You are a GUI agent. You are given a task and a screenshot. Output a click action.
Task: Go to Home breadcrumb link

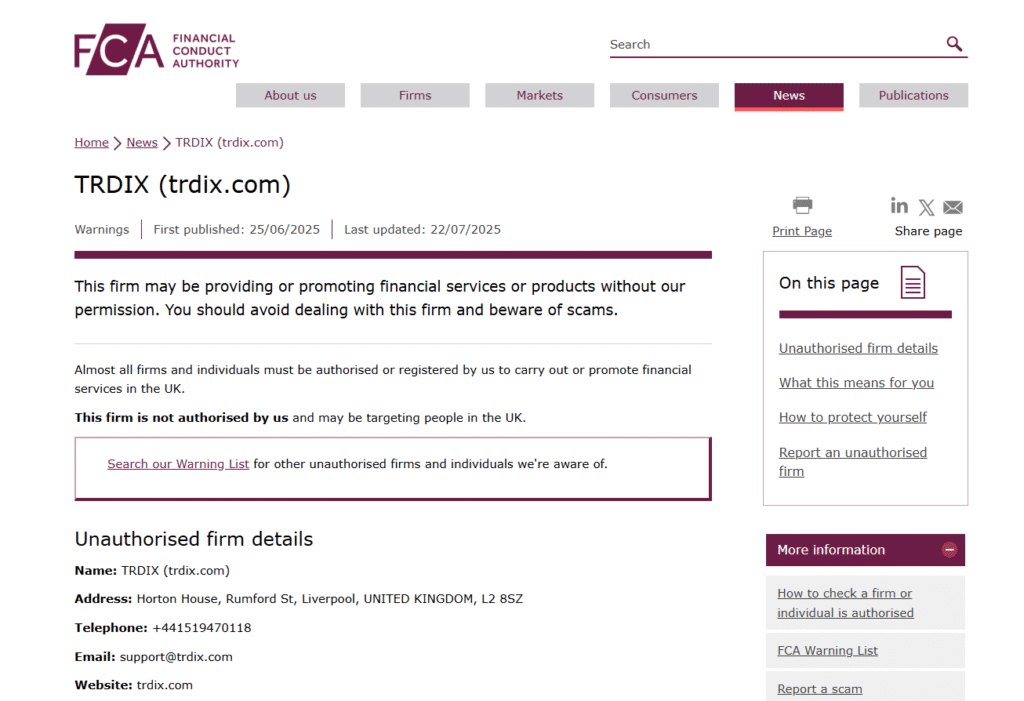tap(91, 143)
